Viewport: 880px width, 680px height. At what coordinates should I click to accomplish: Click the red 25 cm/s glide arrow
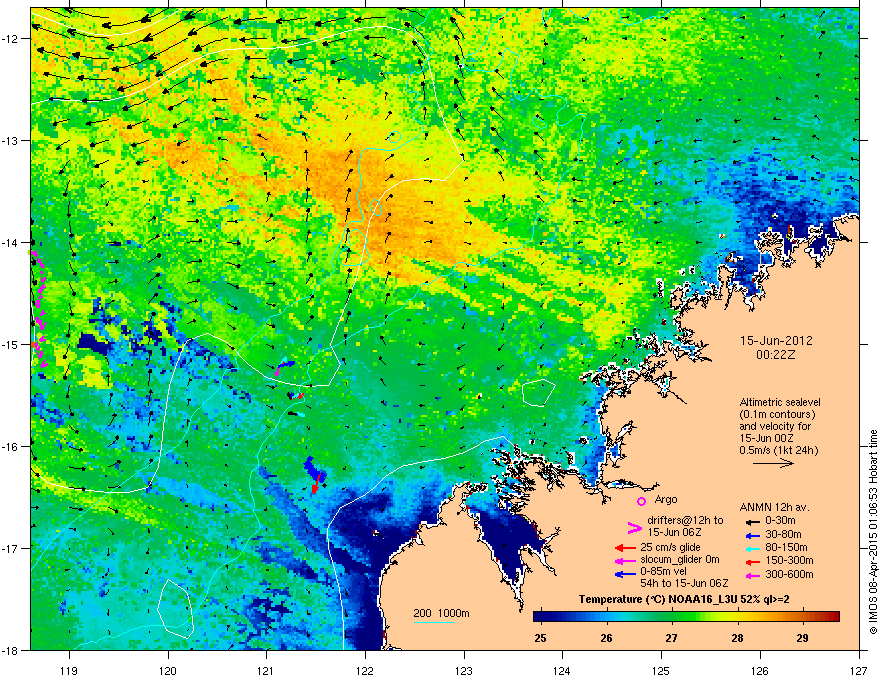tap(625, 548)
